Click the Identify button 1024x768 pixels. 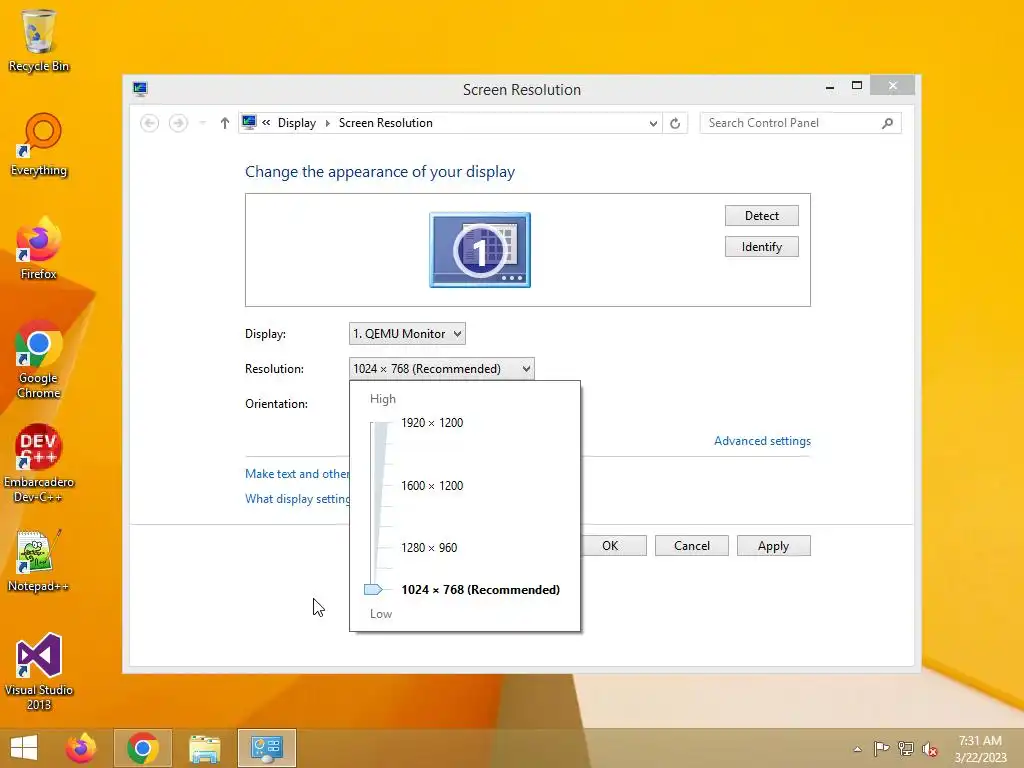pyautogui.click(x=761, y=247)
